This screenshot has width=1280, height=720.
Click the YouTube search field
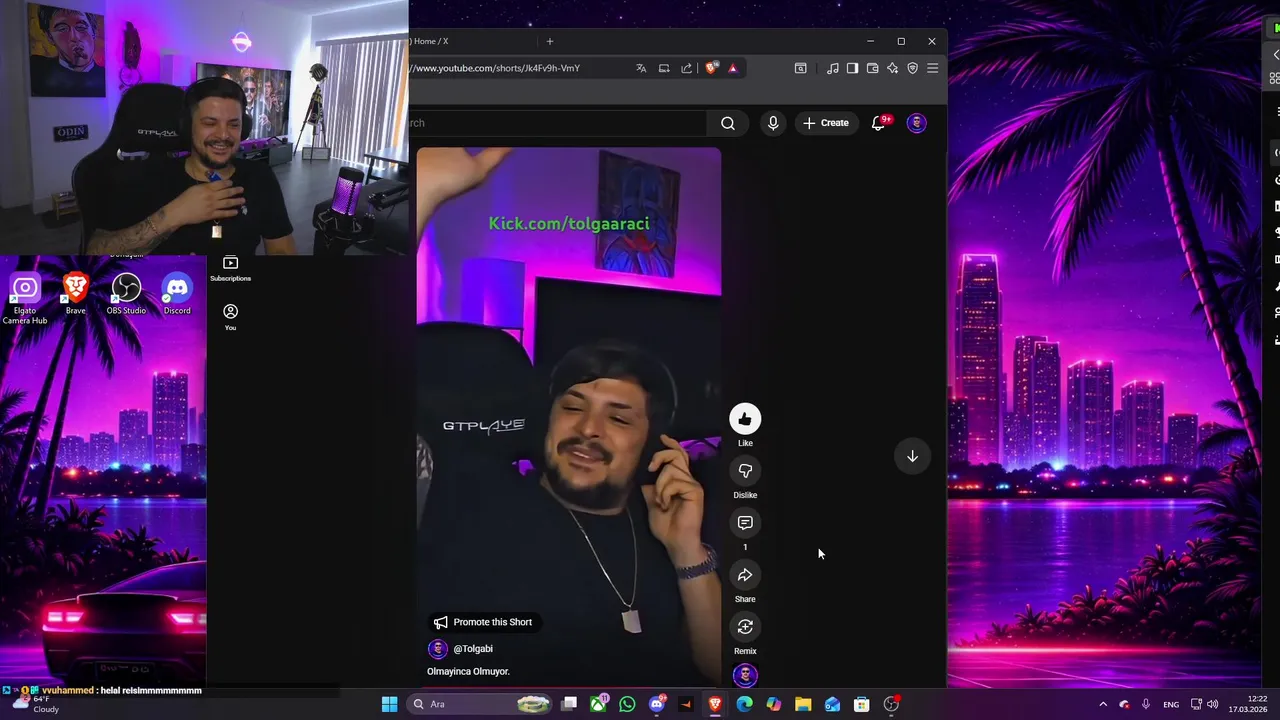tap(557, 123)
